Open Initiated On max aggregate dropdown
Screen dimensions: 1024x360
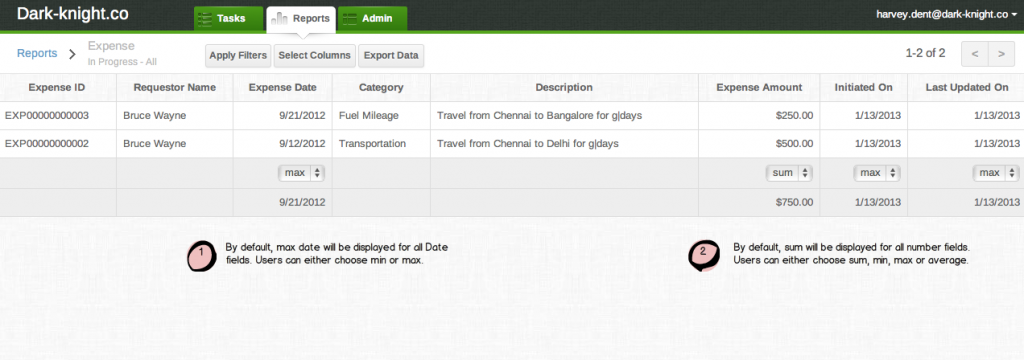click(x=877, y=173)
